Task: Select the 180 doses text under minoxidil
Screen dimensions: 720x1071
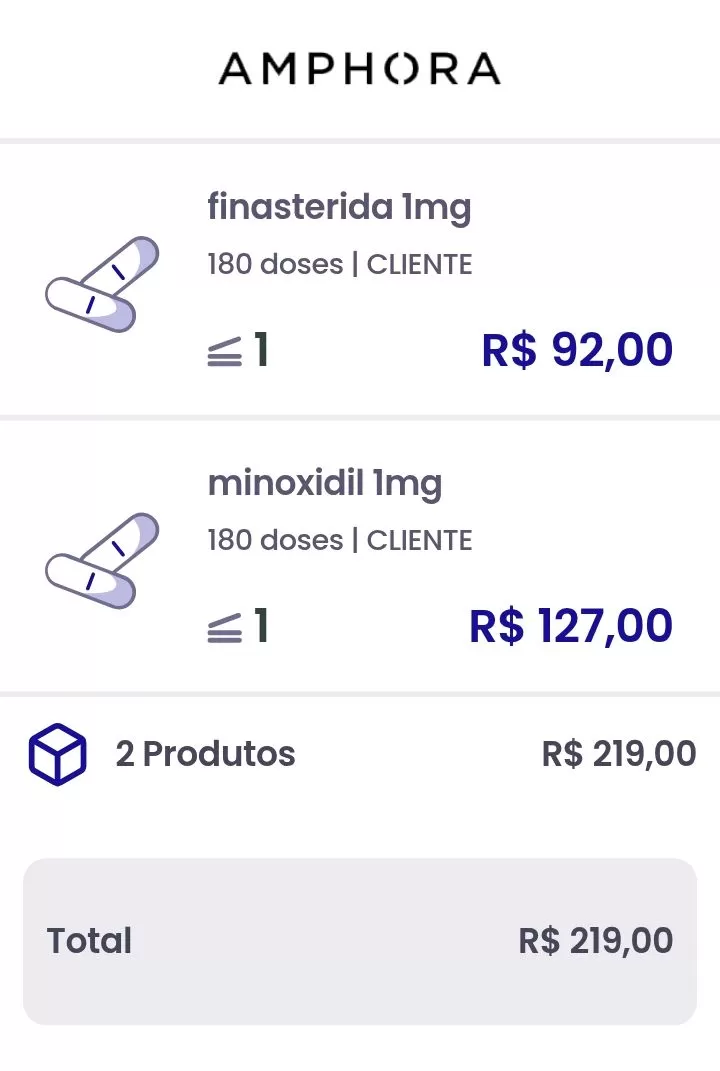Action: 274,541
